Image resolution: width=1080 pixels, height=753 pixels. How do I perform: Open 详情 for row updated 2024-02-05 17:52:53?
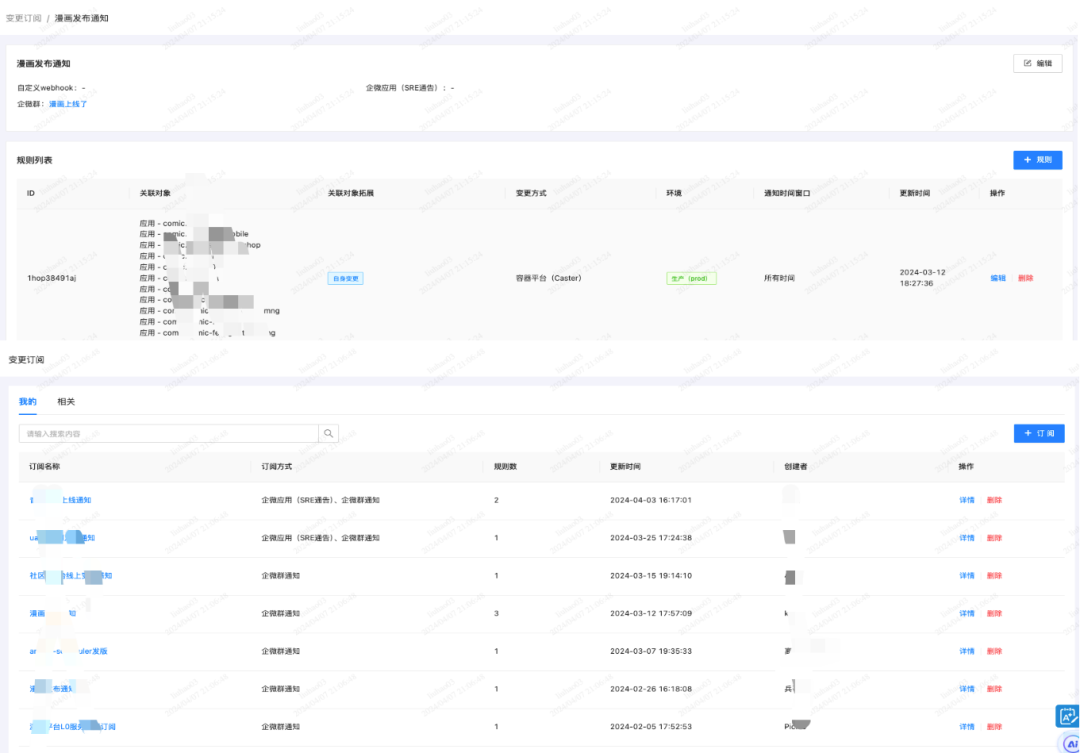967,727
